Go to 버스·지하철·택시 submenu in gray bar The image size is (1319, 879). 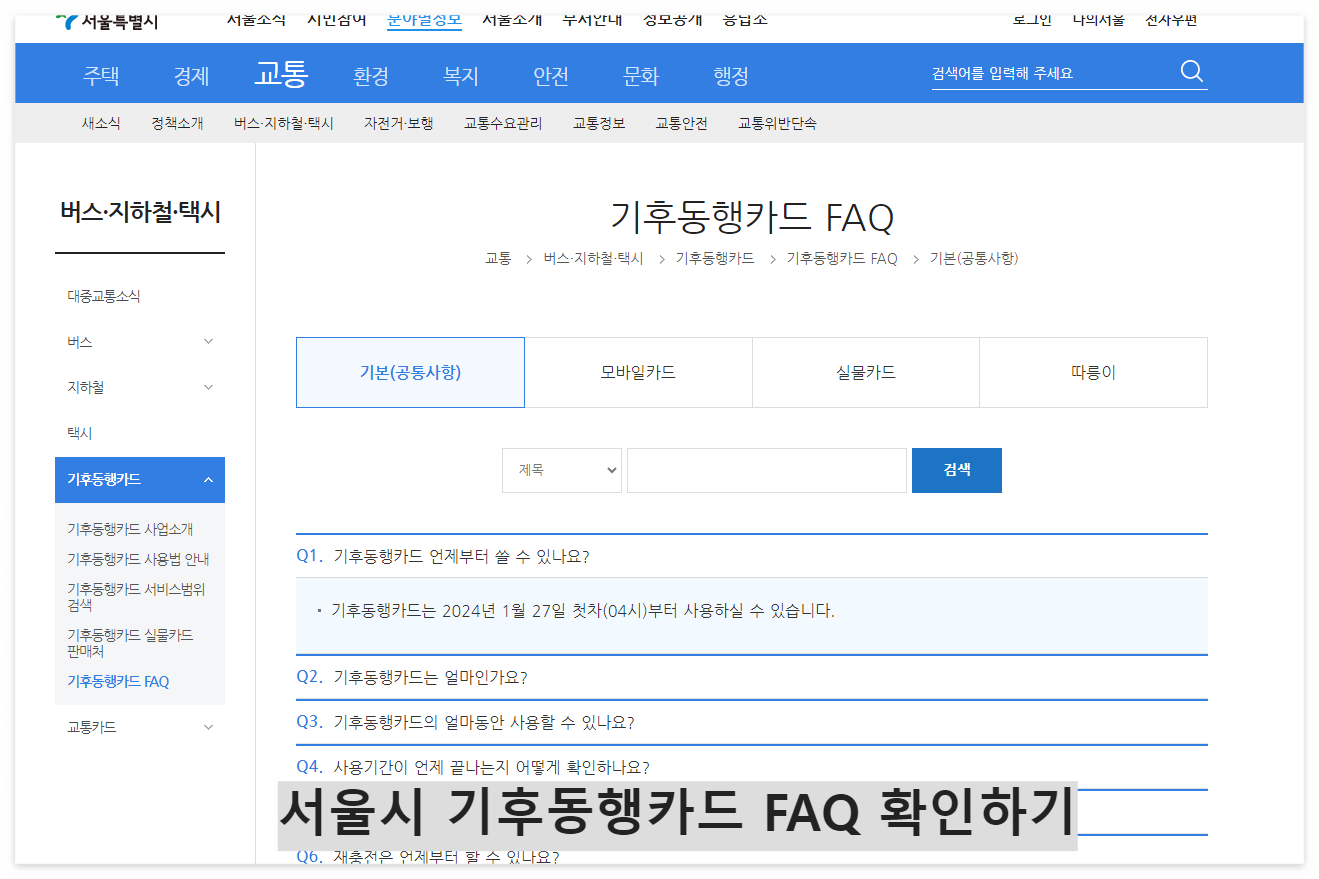tap(284, 123)
